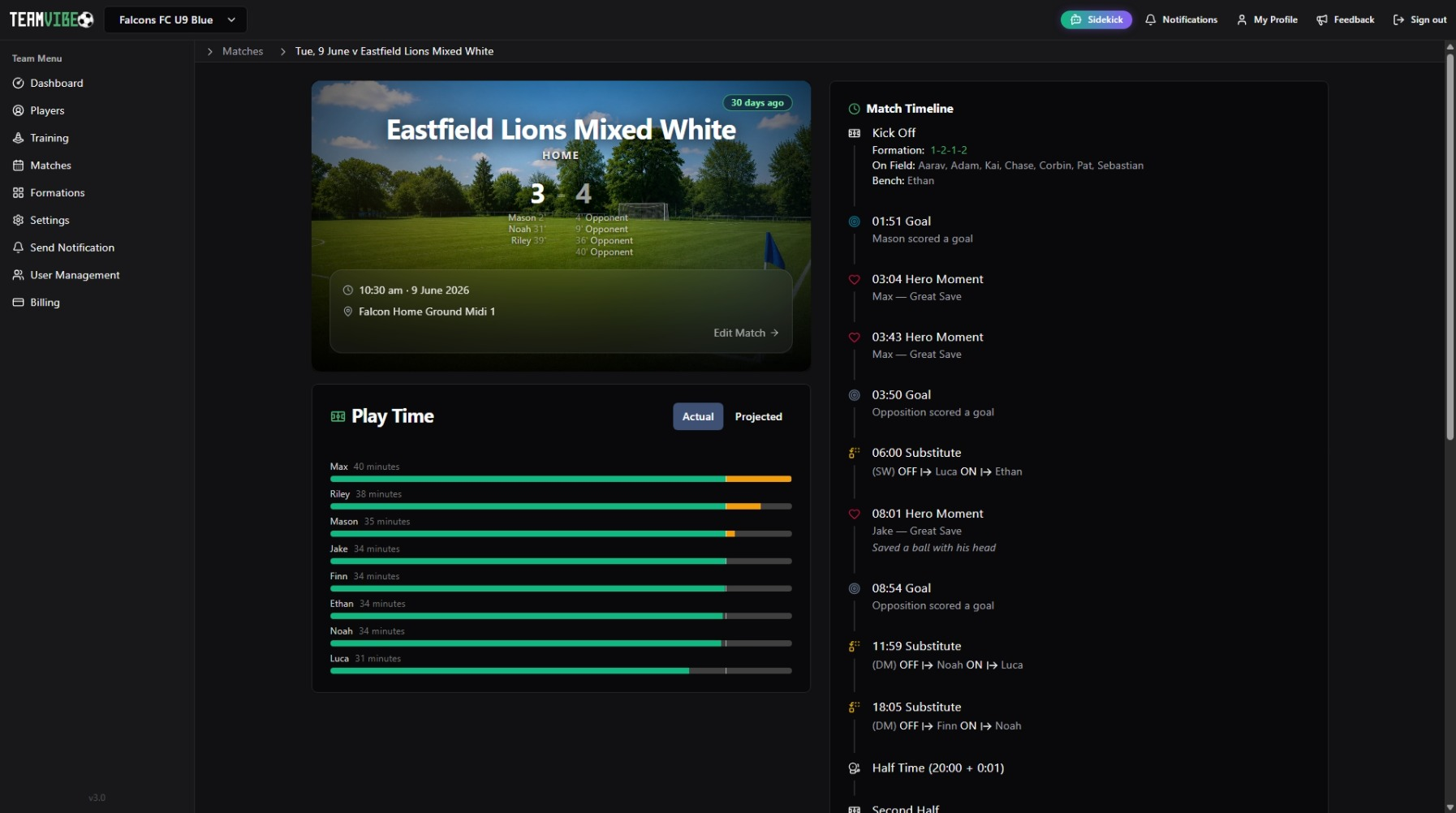Click the Eastfield Lions Mixed White heading
Screen dimensions: 1456x813
coord(561,130)
